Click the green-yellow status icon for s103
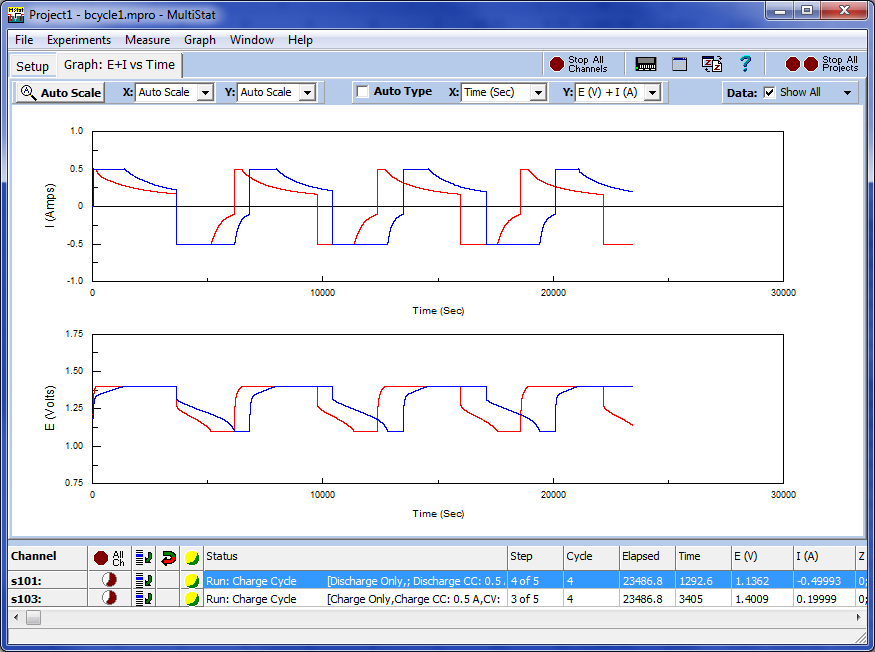Screen dimensions: 875x652 [192, 599]
